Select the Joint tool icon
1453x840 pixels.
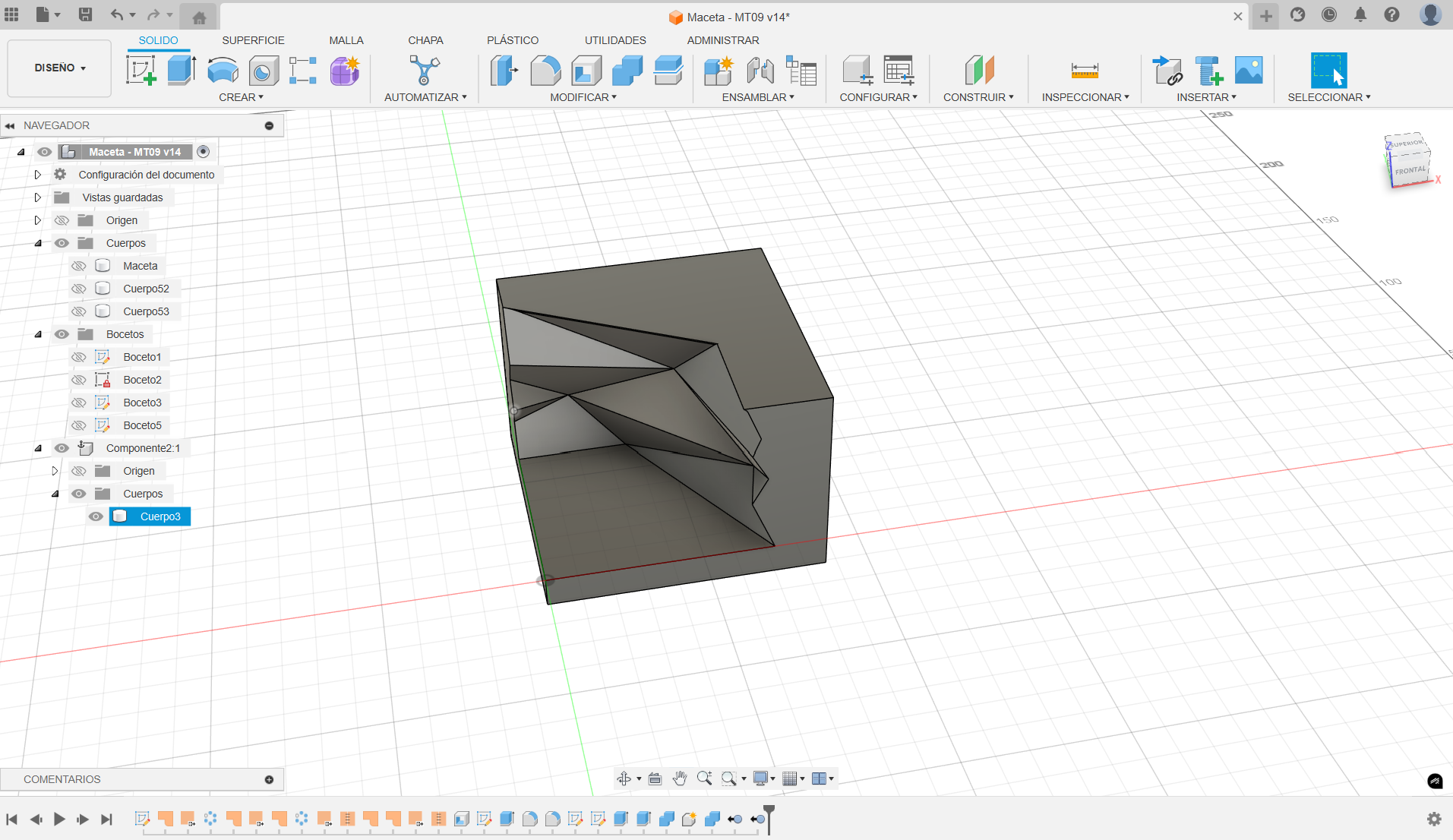[760, 70]
